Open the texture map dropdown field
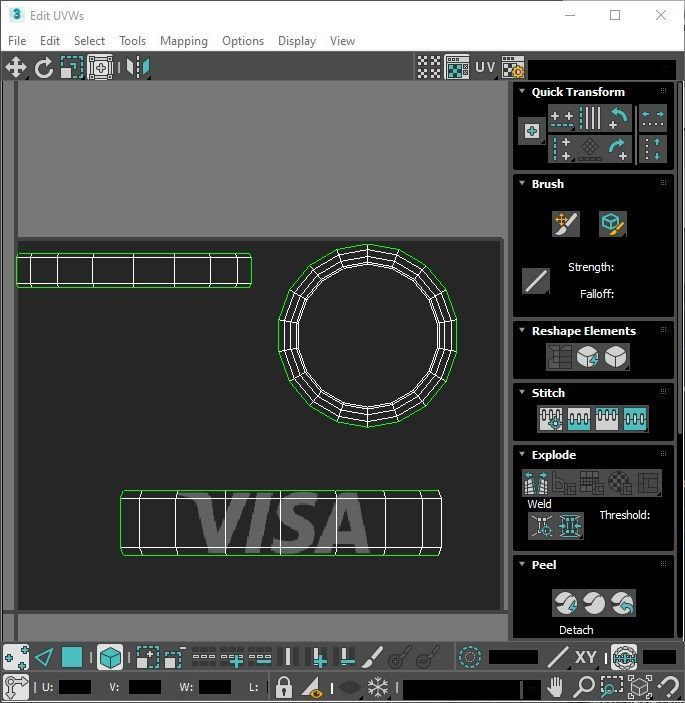685x703 pixels. pyautogui.click(x=602, y=69)
